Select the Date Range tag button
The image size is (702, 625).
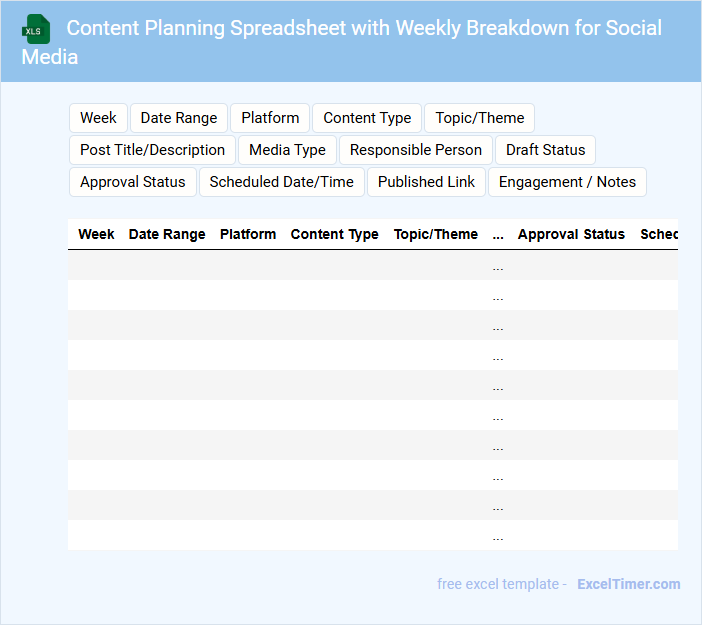pos(179,118)
